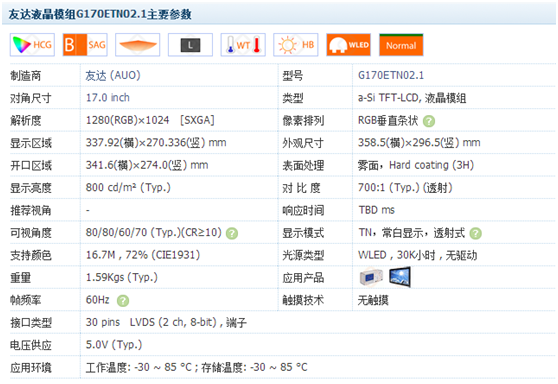Open help icon beside viewing angle 80/80/60/70

click(x=232, y=233)
